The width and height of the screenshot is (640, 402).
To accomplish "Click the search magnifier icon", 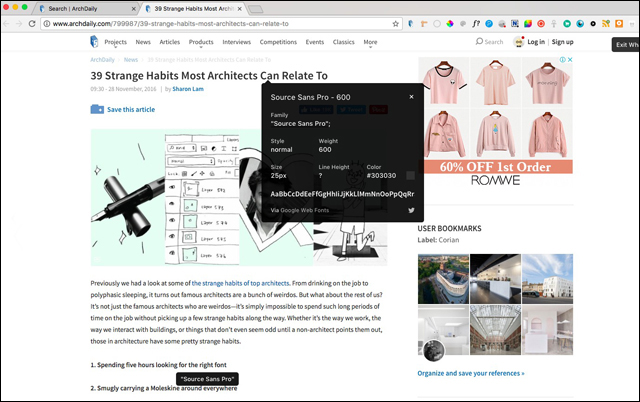I will (480, 42).
